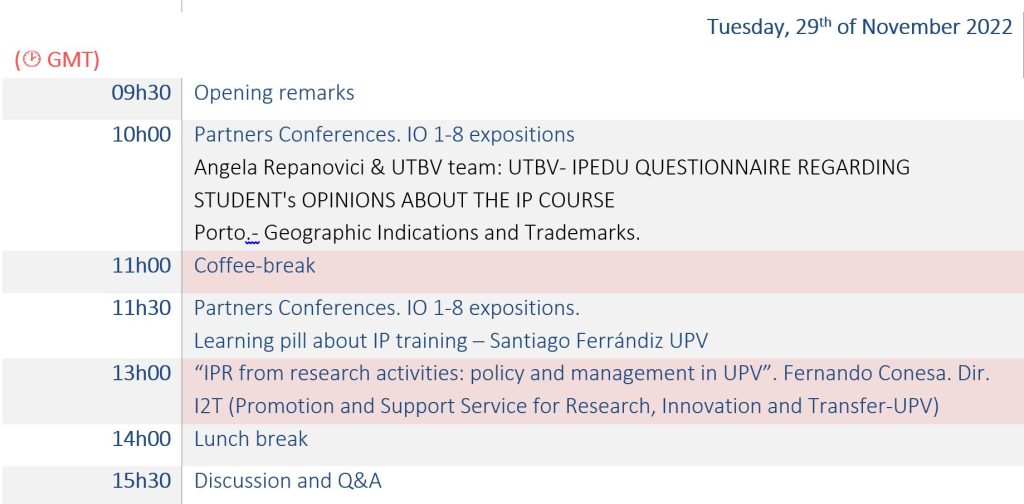Select the Discussion and Q&A entry
The height and width of the screenshot is (504, 1024).
[287, 481]
